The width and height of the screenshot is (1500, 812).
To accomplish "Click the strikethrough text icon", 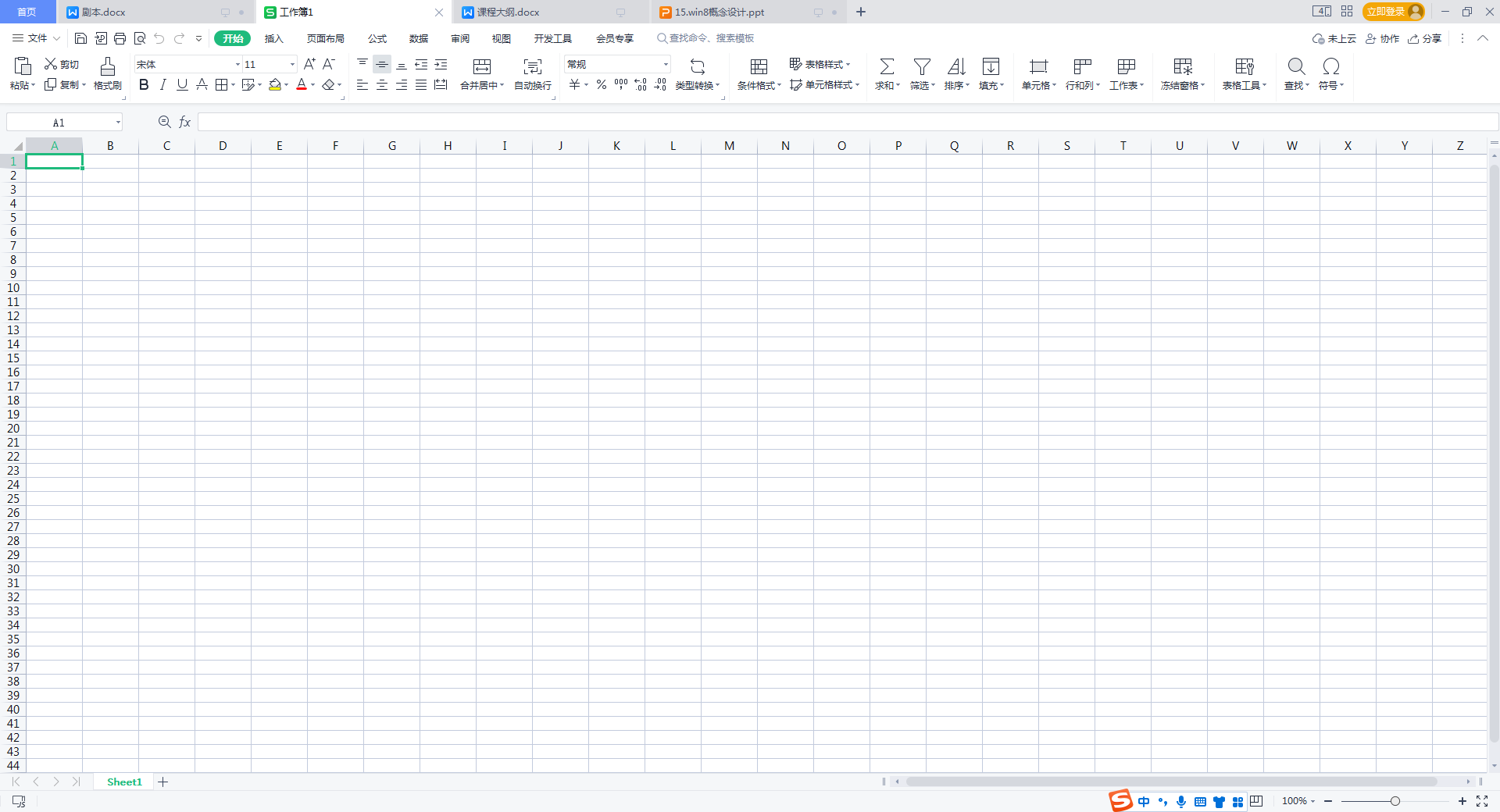I will pos(202,84).
